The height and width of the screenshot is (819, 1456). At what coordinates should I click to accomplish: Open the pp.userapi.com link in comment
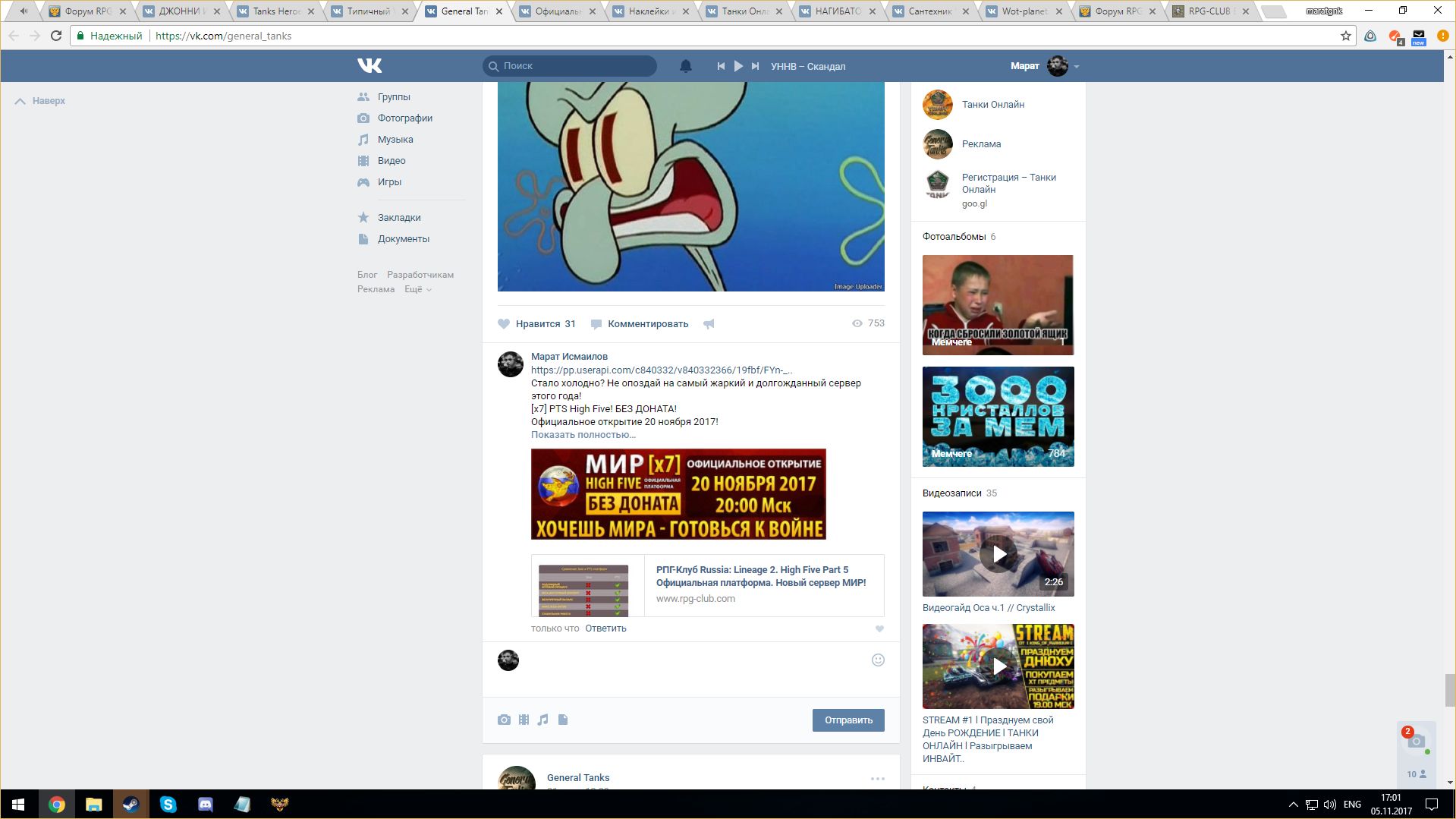tap(662, 370)
